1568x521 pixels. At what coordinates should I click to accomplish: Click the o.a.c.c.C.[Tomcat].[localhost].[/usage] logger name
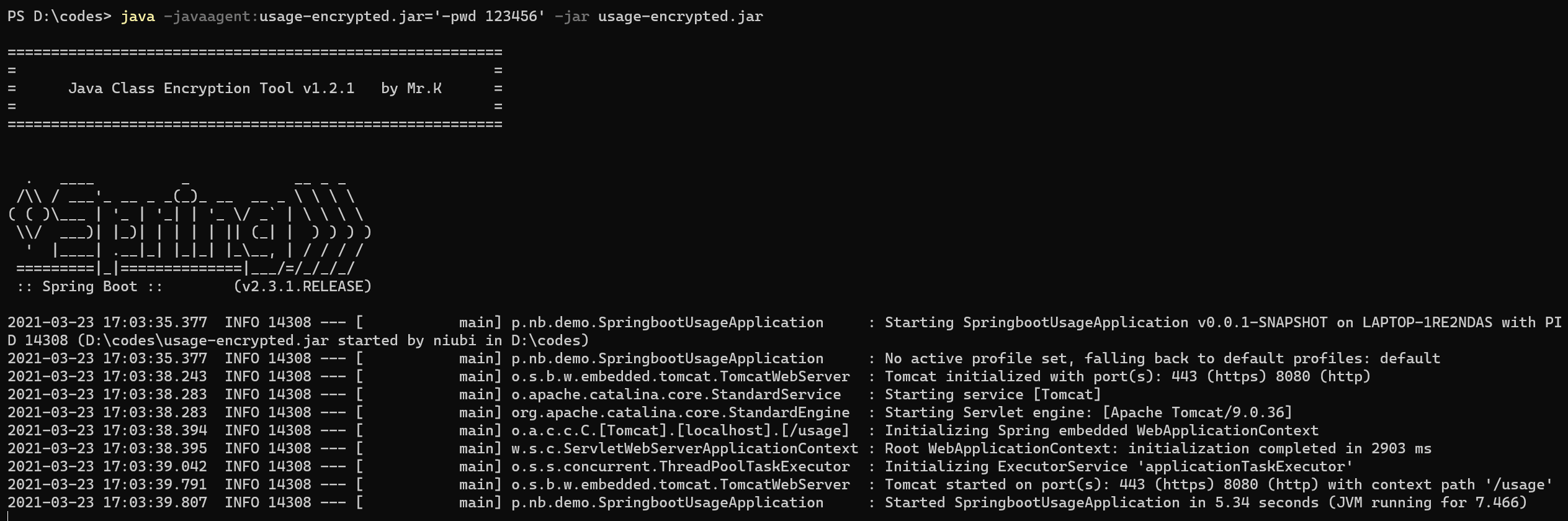click(680, 431)
